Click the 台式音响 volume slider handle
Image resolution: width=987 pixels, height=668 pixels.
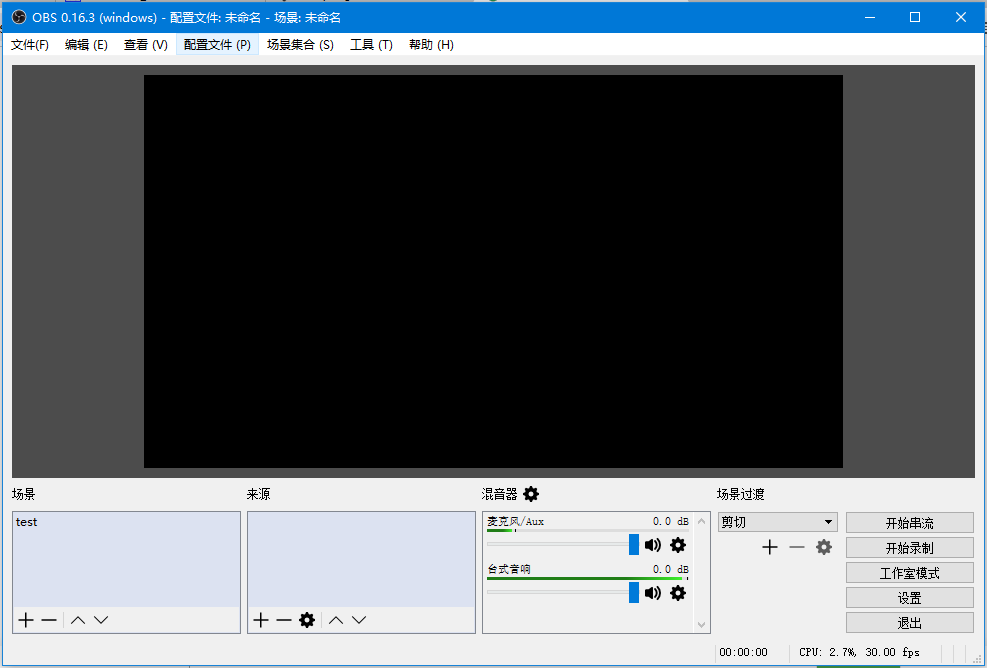pos(634,593)
